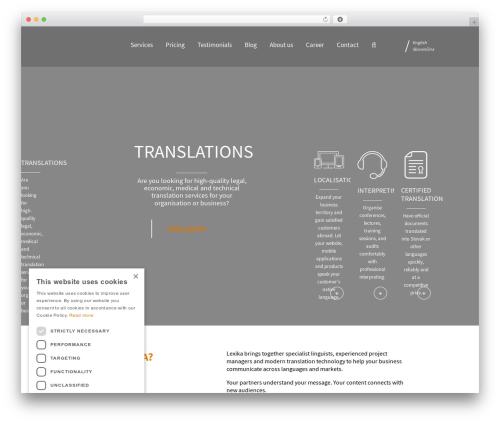Image resolution: width=500 pixels, height=423 pixels.
Task: Expand Localisation with plus circle
Action: tap(337, 293)
